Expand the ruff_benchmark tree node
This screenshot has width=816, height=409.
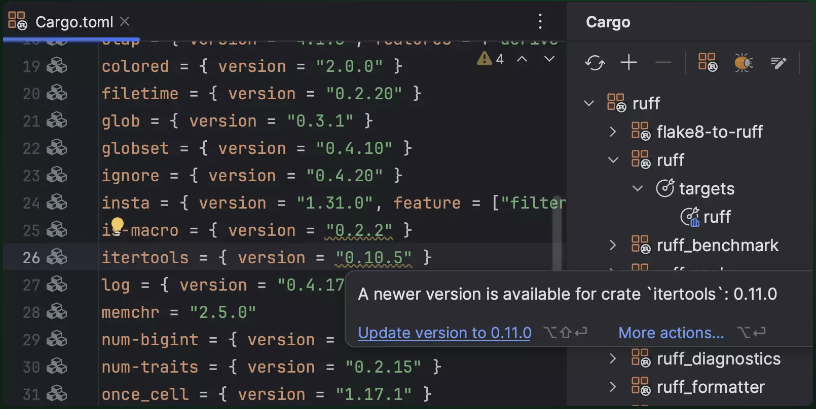click(613, 245)
